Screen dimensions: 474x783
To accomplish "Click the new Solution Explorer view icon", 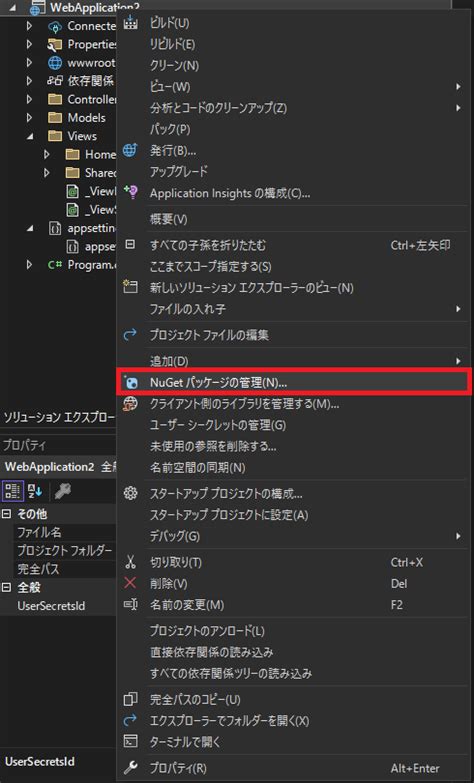I will point(130,287).
